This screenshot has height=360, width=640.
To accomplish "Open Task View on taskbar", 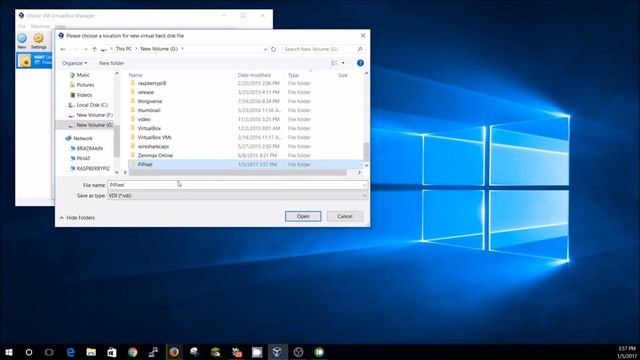I will [49, 352].
